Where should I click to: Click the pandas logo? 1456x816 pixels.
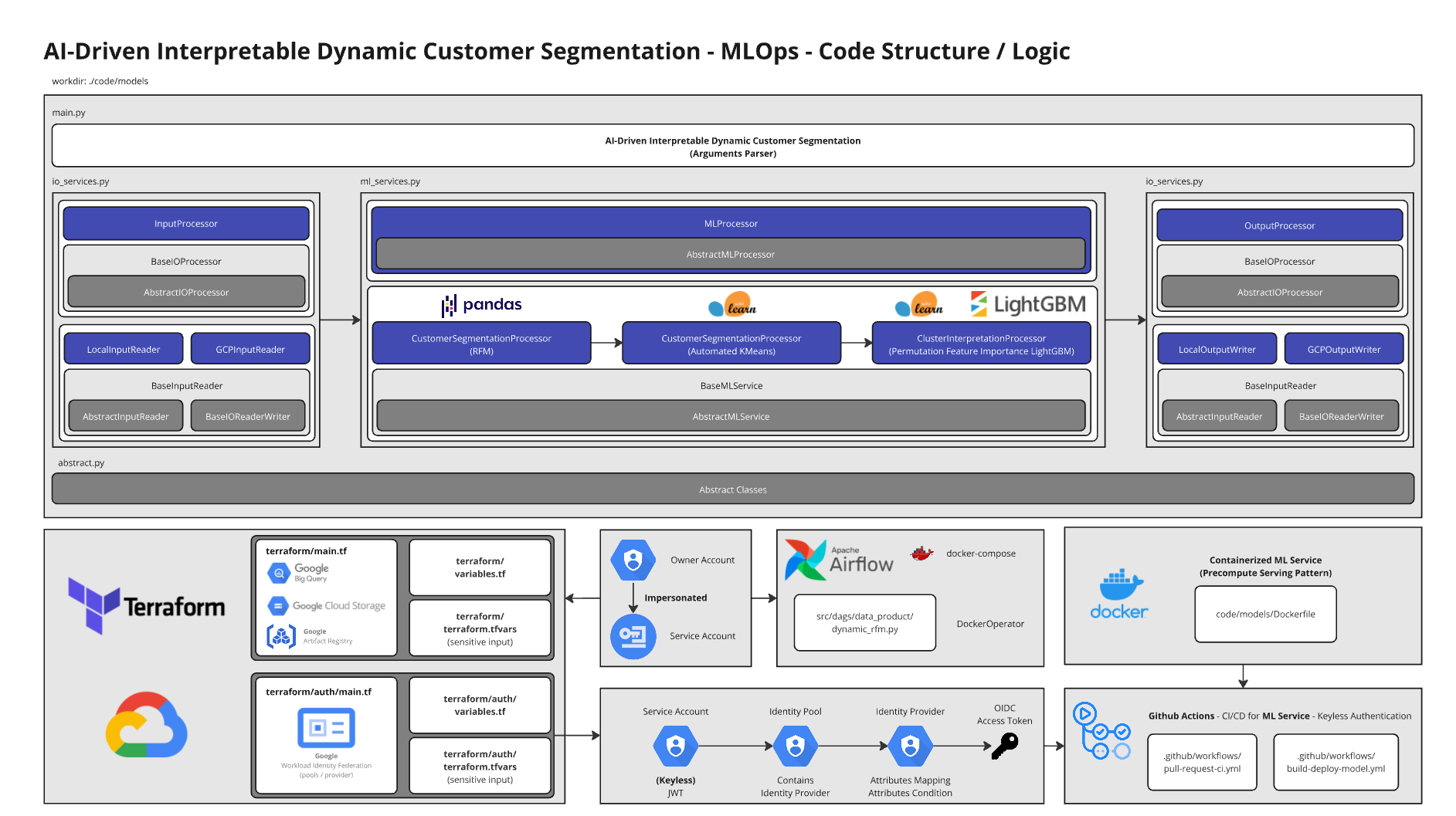click(482, 305)
